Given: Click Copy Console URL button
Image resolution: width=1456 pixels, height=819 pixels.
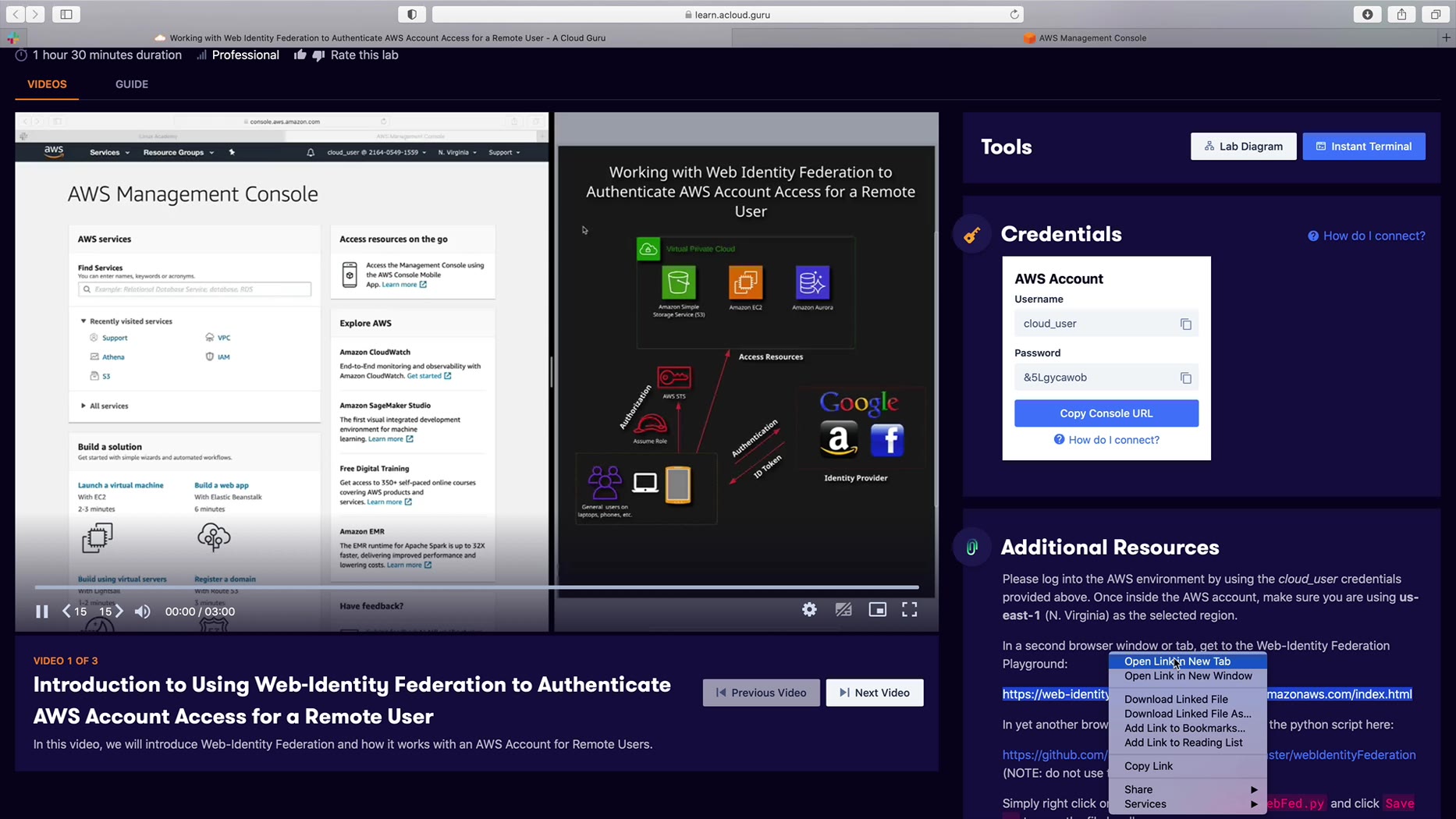Looking at the screenshot, I should click(1106, 413).
